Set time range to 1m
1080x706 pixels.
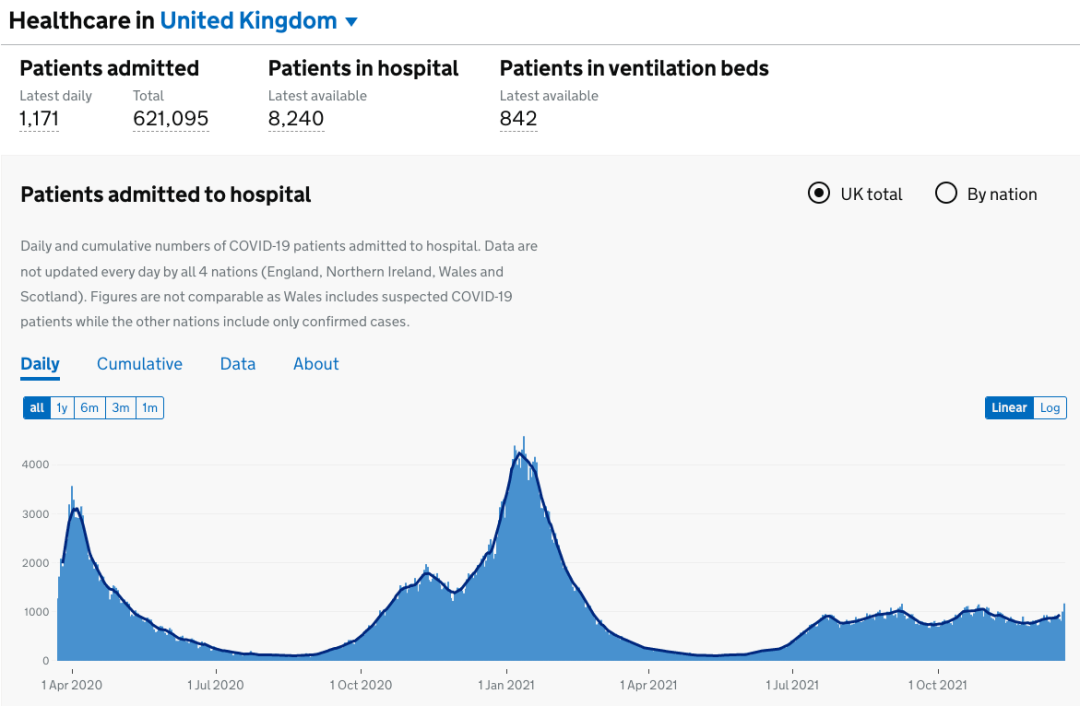[149, 408]
